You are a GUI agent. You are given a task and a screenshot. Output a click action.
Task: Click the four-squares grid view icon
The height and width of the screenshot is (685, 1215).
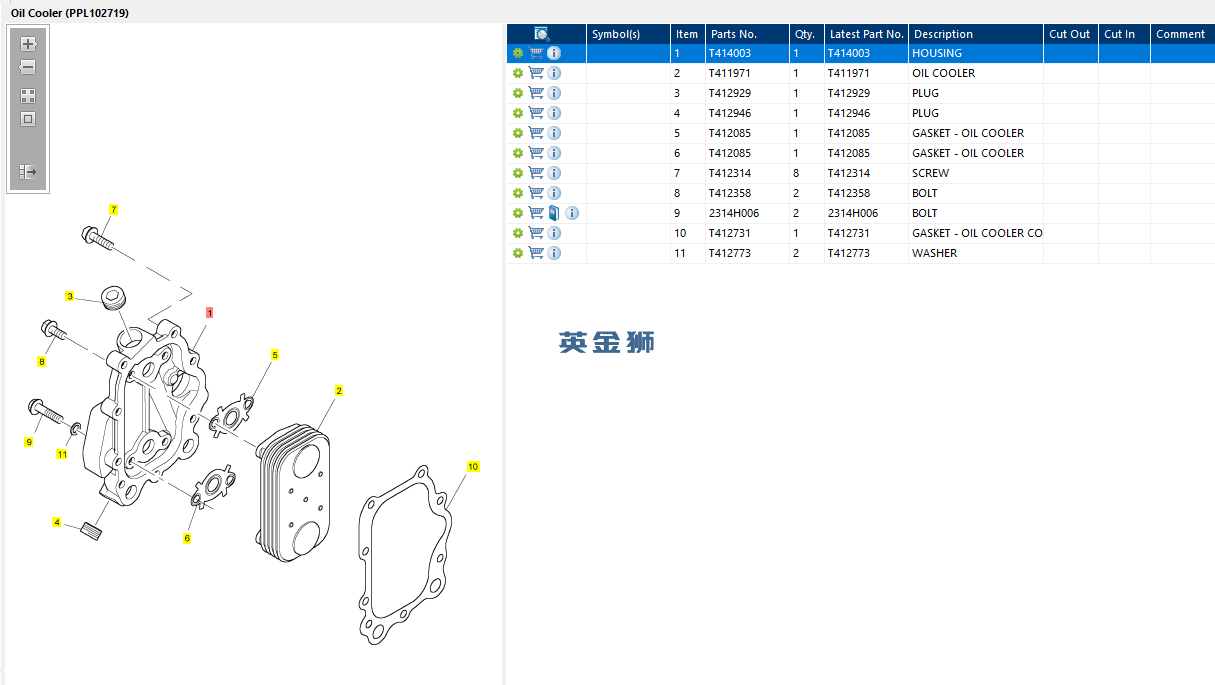[x=28, y=96]
